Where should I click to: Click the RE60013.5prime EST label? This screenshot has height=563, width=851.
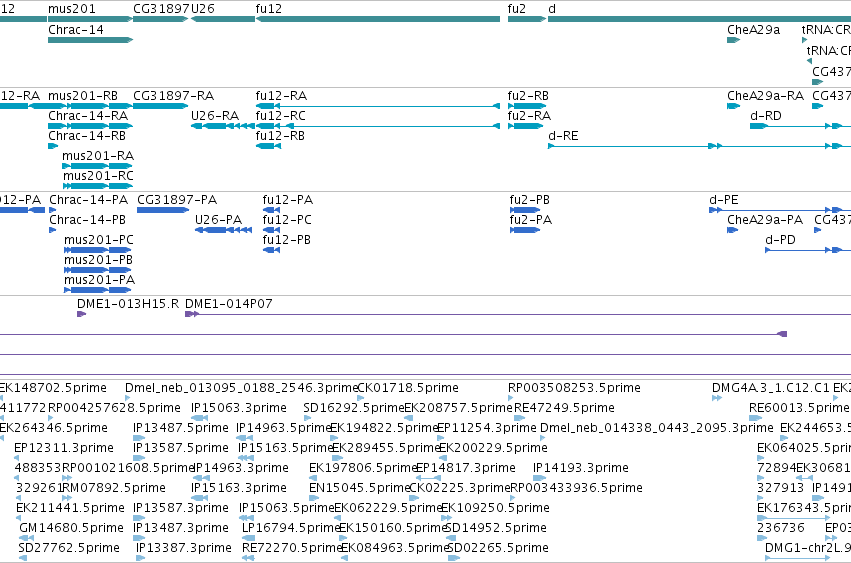point(799,408)
